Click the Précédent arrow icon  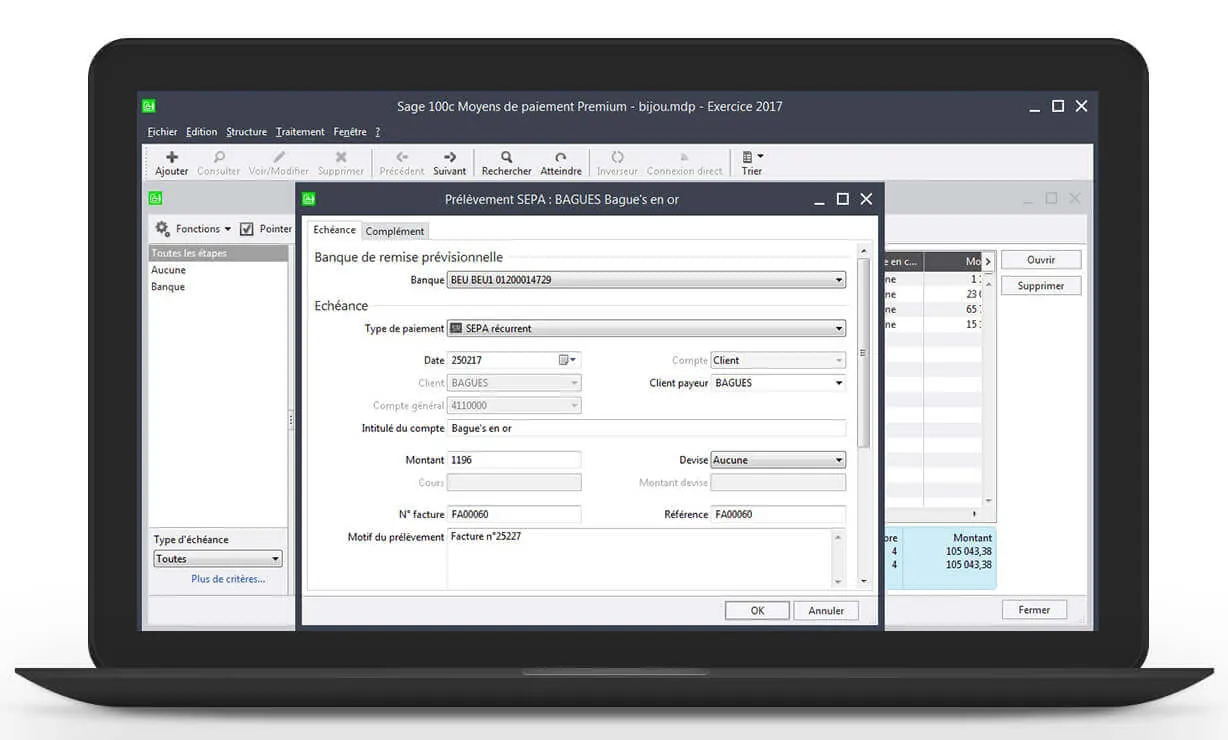(x=402, y=157)
